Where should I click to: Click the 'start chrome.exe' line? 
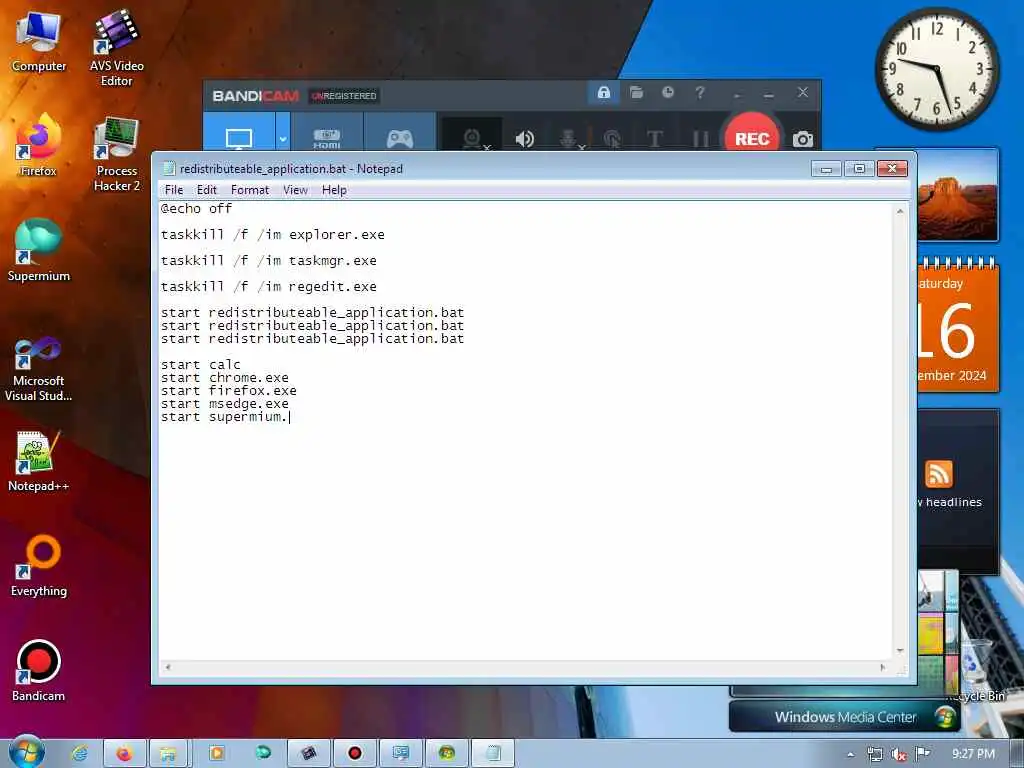tap(225, 377)
